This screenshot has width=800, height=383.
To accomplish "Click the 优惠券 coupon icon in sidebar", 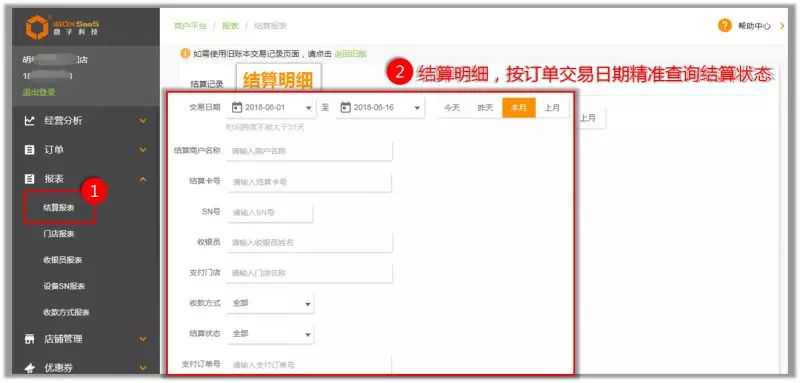I will click(x=30, y=368).
